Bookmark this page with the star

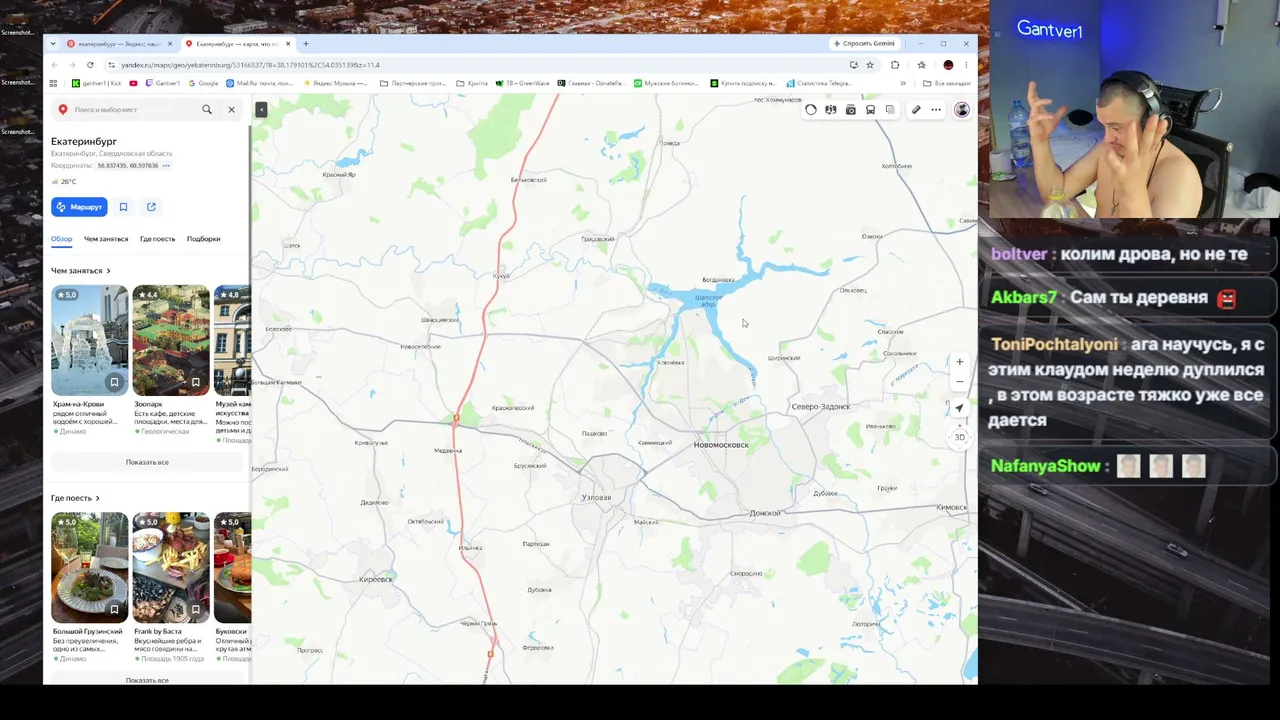click(x=870, y=65)
